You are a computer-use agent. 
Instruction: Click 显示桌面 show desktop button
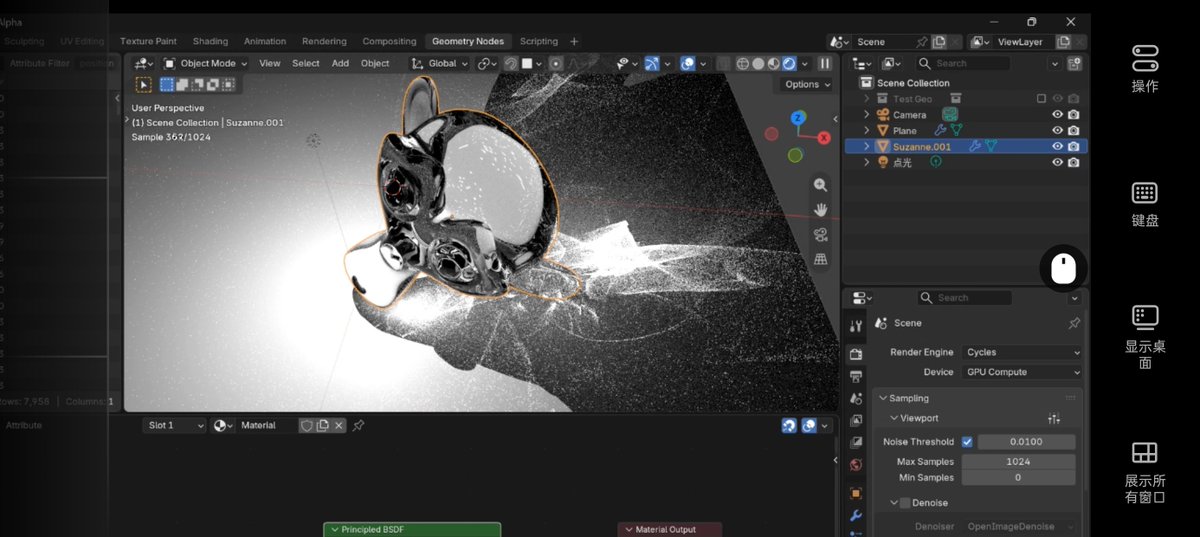(1145, 336)
